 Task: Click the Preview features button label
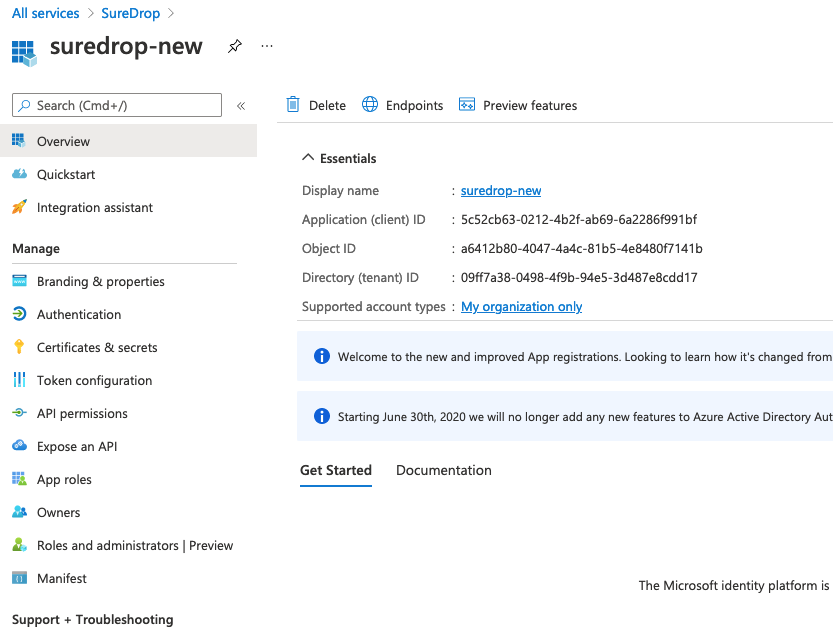click(530, 105)
